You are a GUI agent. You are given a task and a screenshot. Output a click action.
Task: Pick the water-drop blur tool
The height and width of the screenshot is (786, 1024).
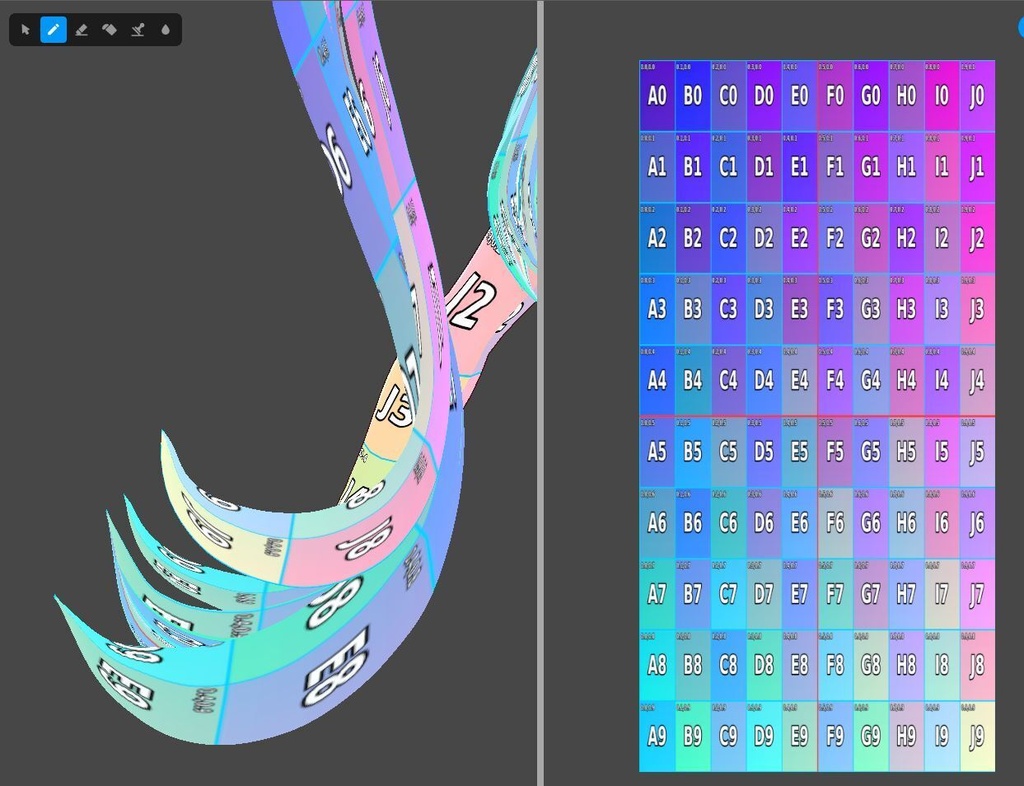point(165,30)
